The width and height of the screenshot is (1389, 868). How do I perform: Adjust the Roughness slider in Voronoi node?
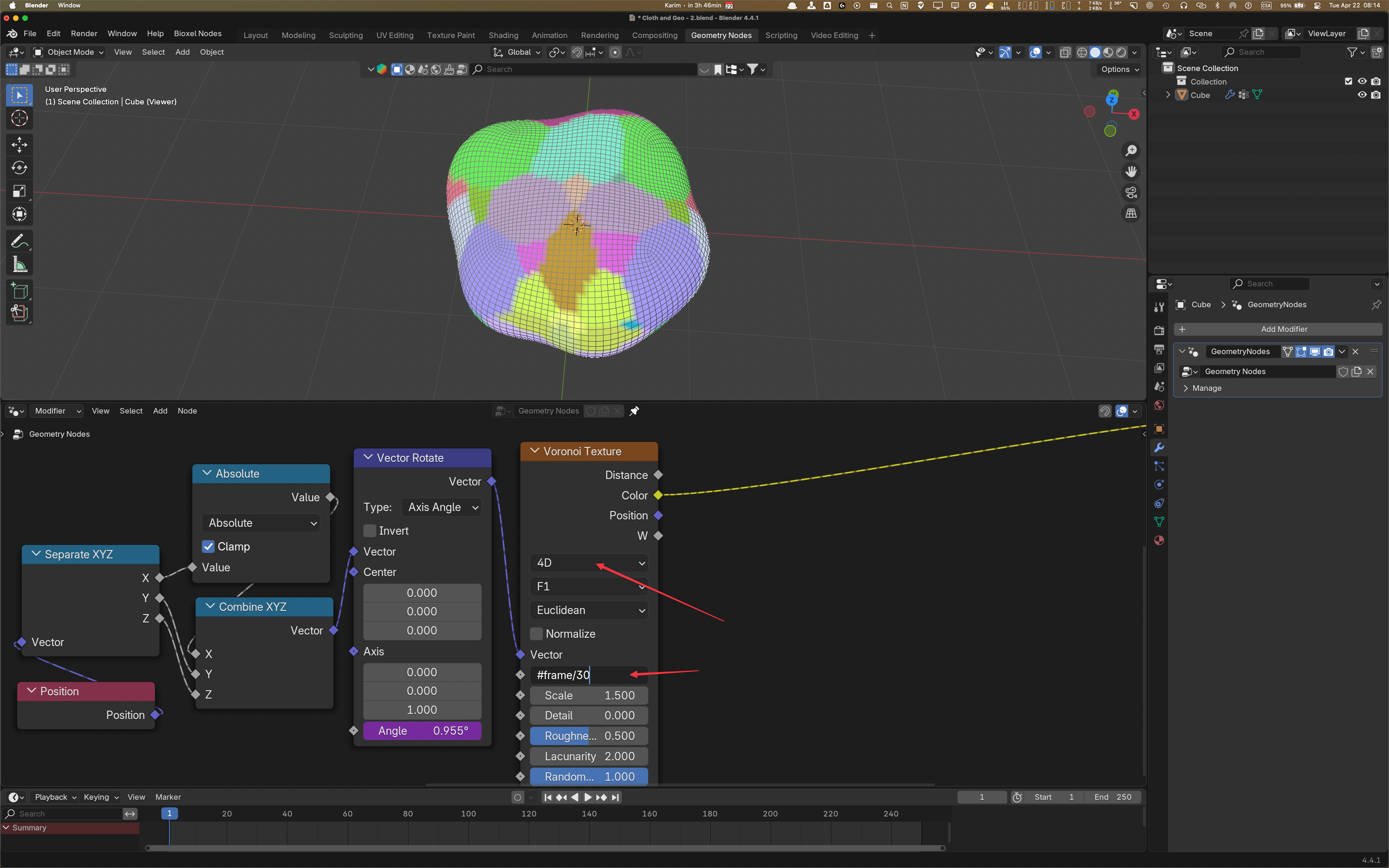pyautogui.click(x=589, y=736)
